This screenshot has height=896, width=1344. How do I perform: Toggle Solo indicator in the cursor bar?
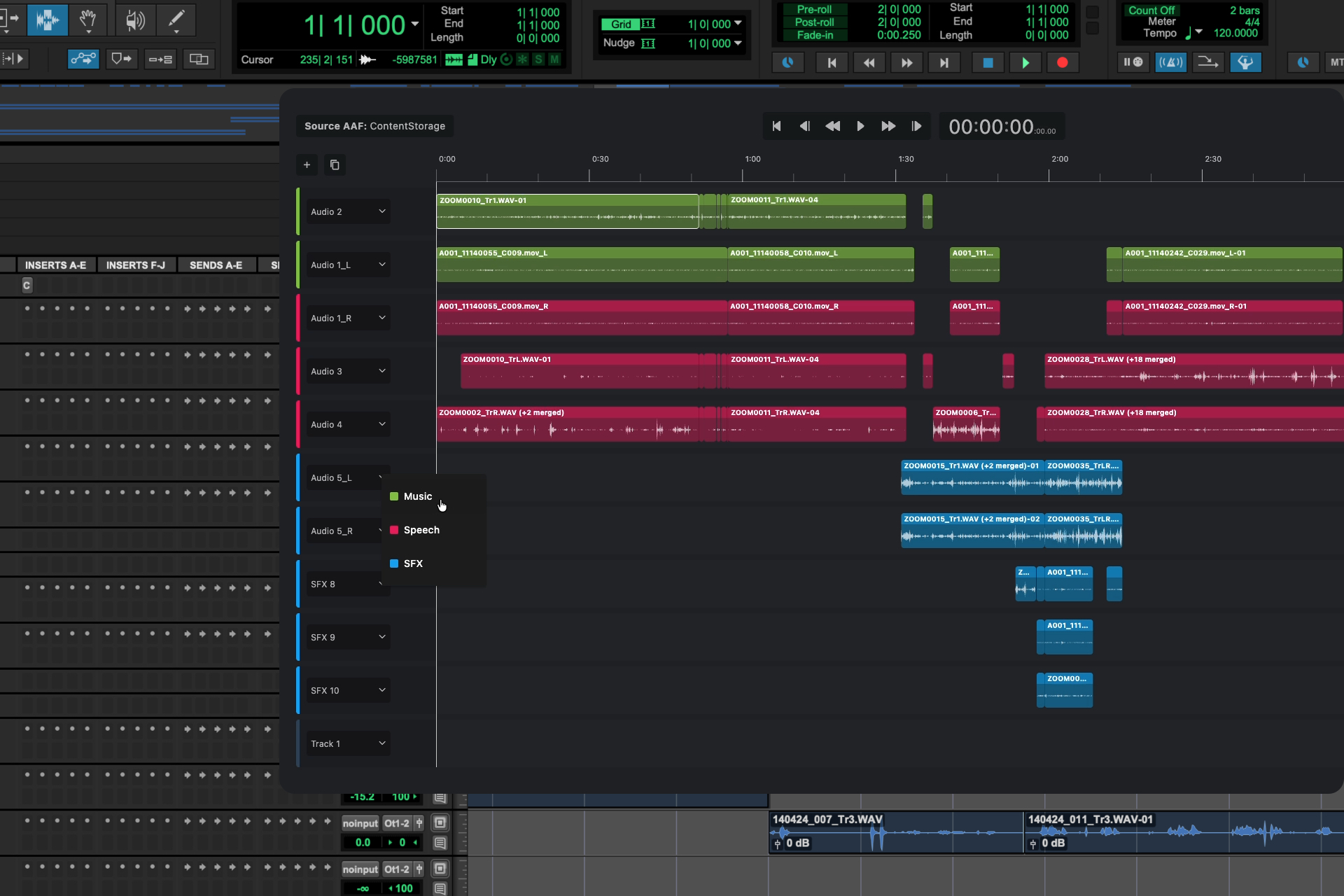[x=538, y=59]
